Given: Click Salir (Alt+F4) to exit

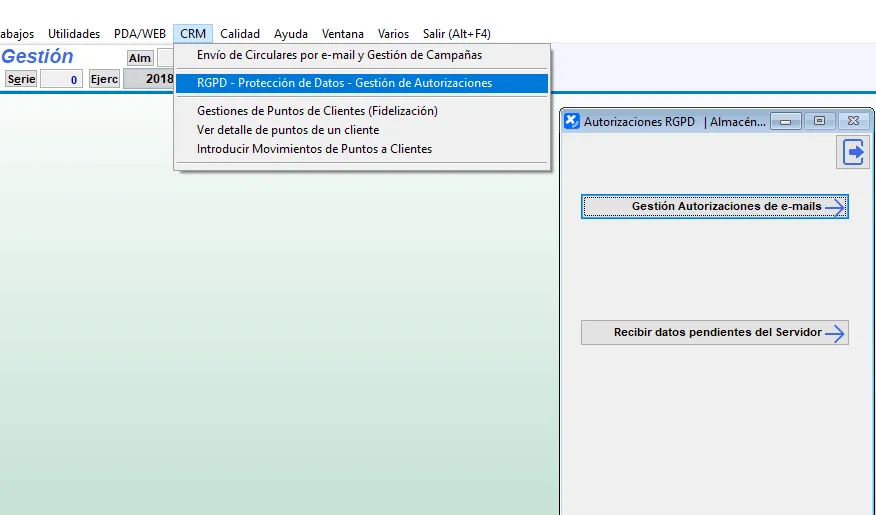Looking at the screenshot, I should pyautogui.click(x=456, y=34).
